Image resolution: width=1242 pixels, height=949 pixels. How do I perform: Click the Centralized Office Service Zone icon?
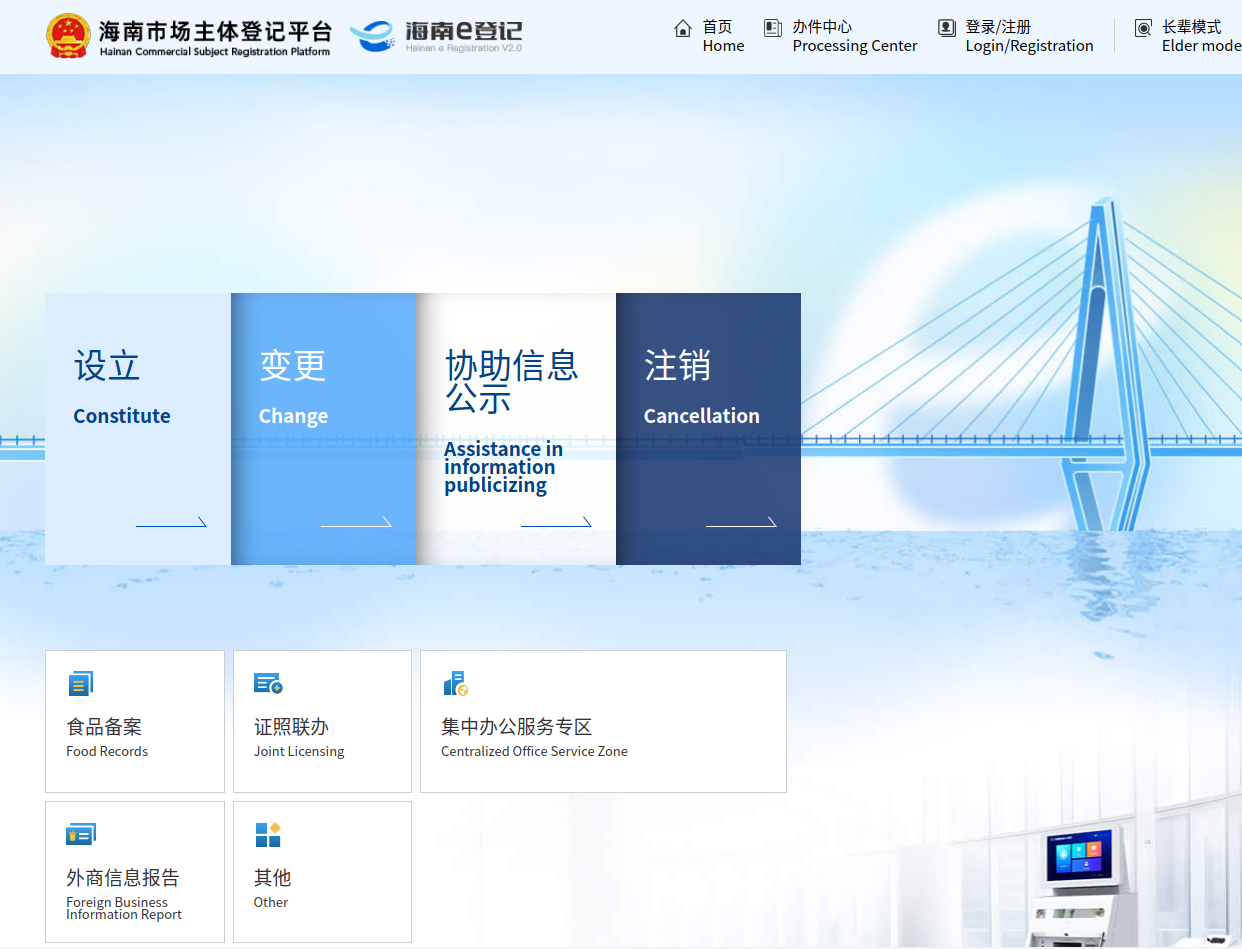(x=455, y=684)
